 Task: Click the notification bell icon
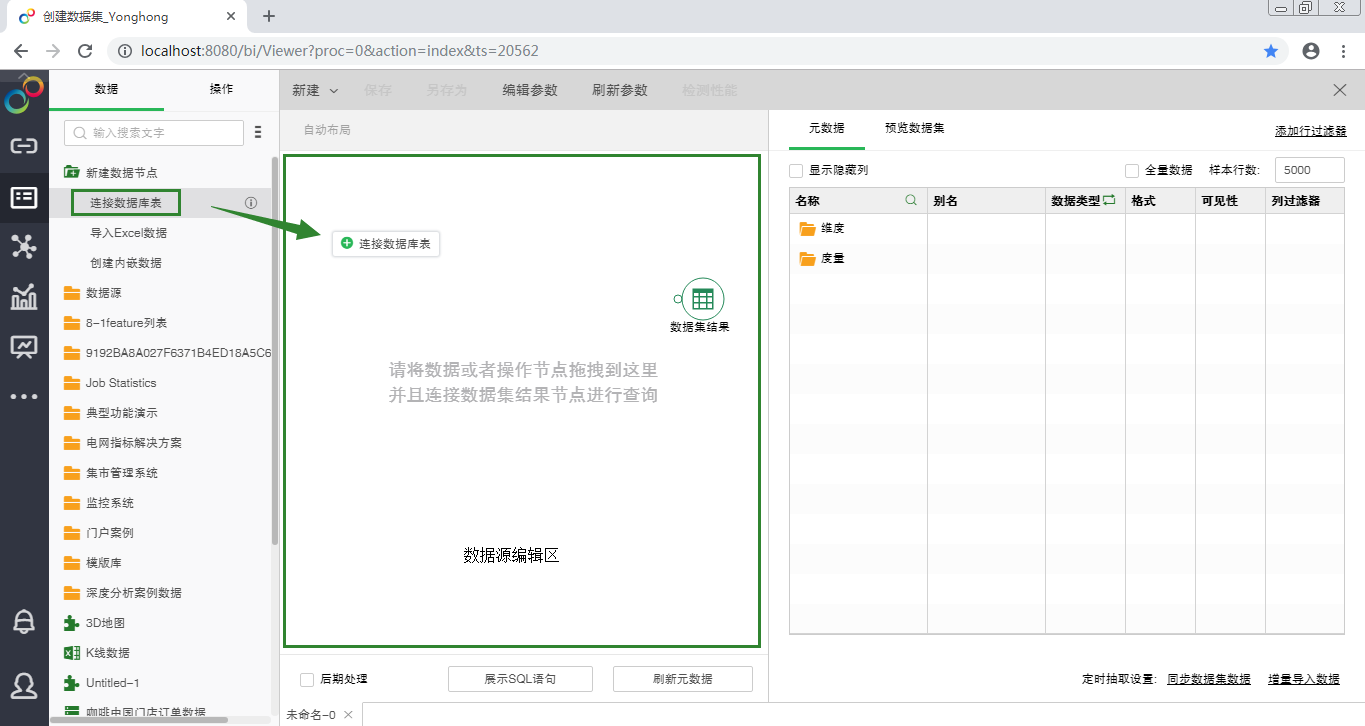coord(24,621)
